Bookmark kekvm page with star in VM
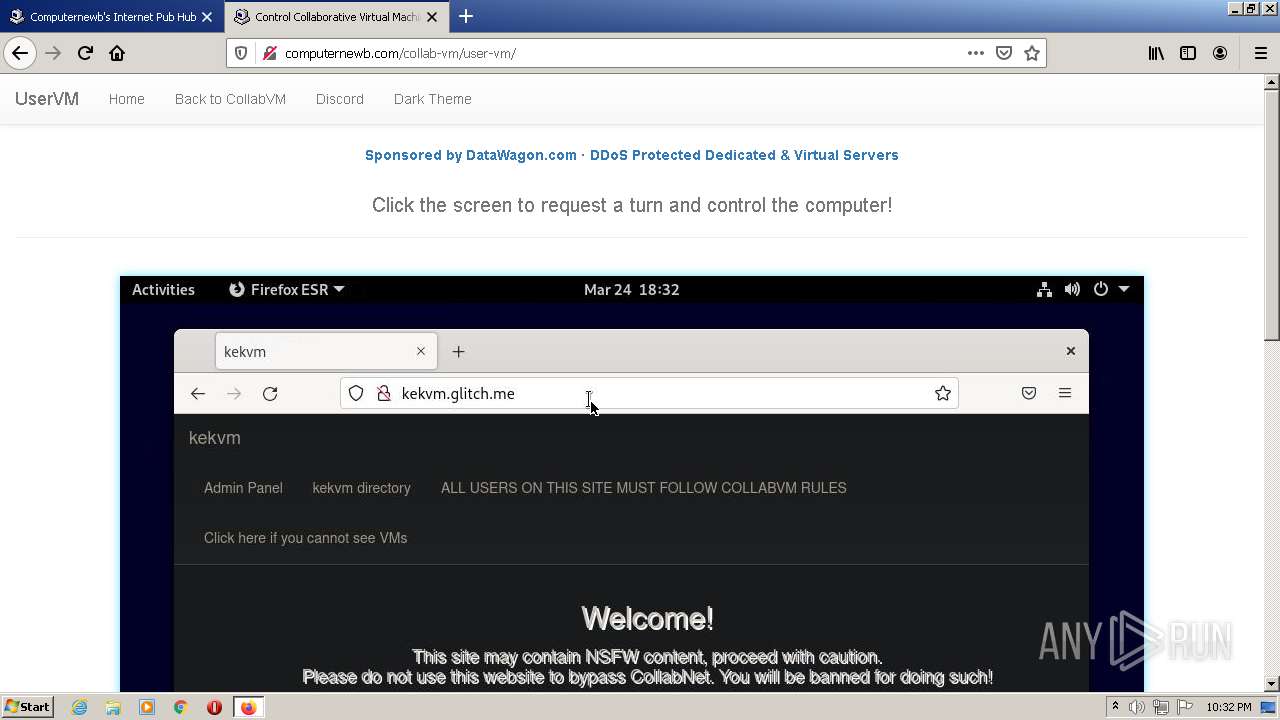The height and width of the screenshot is (720, 1280). pos(942,393)
